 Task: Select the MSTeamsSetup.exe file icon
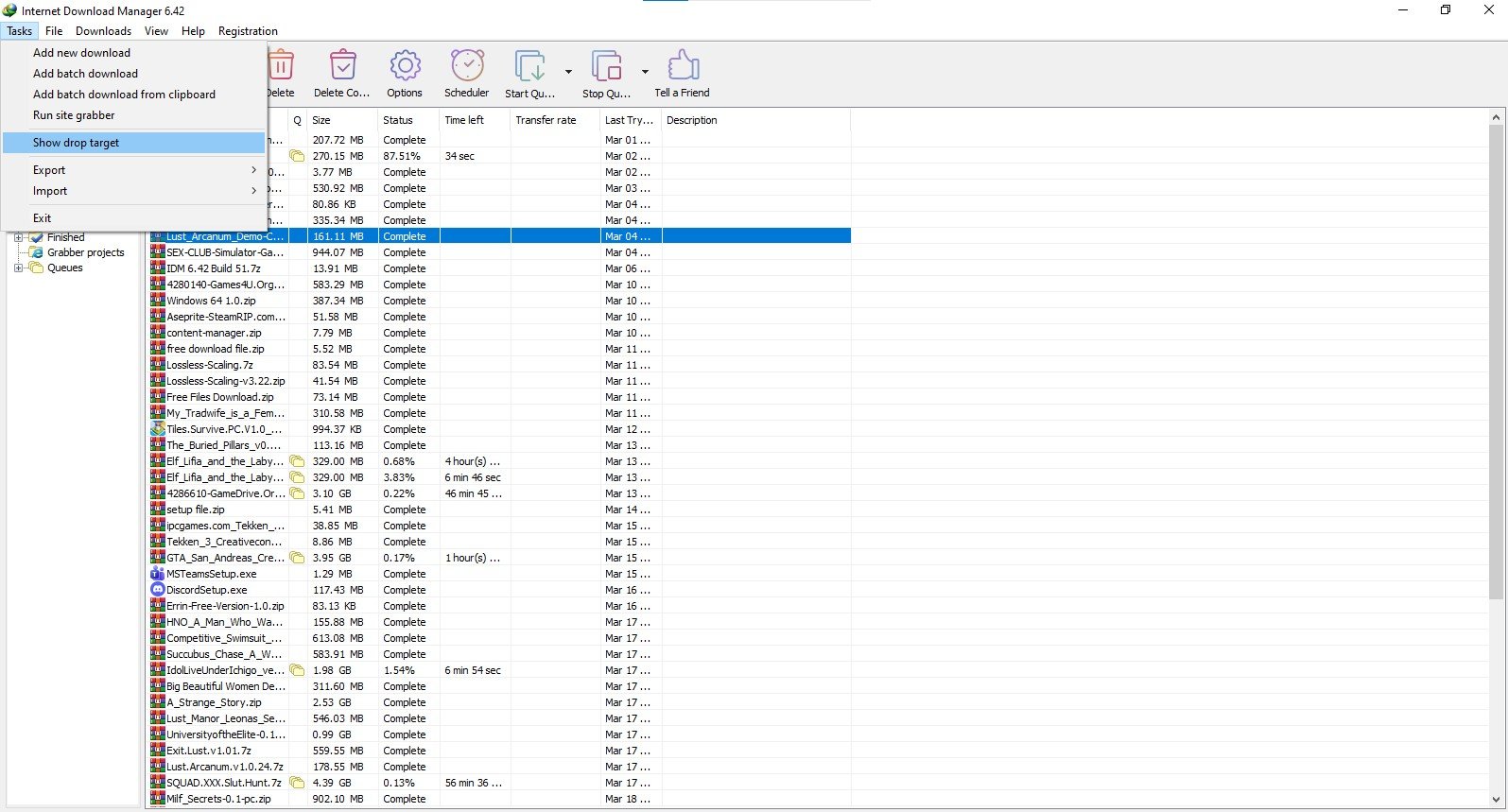pyautogui.click(x=158, y=574)
